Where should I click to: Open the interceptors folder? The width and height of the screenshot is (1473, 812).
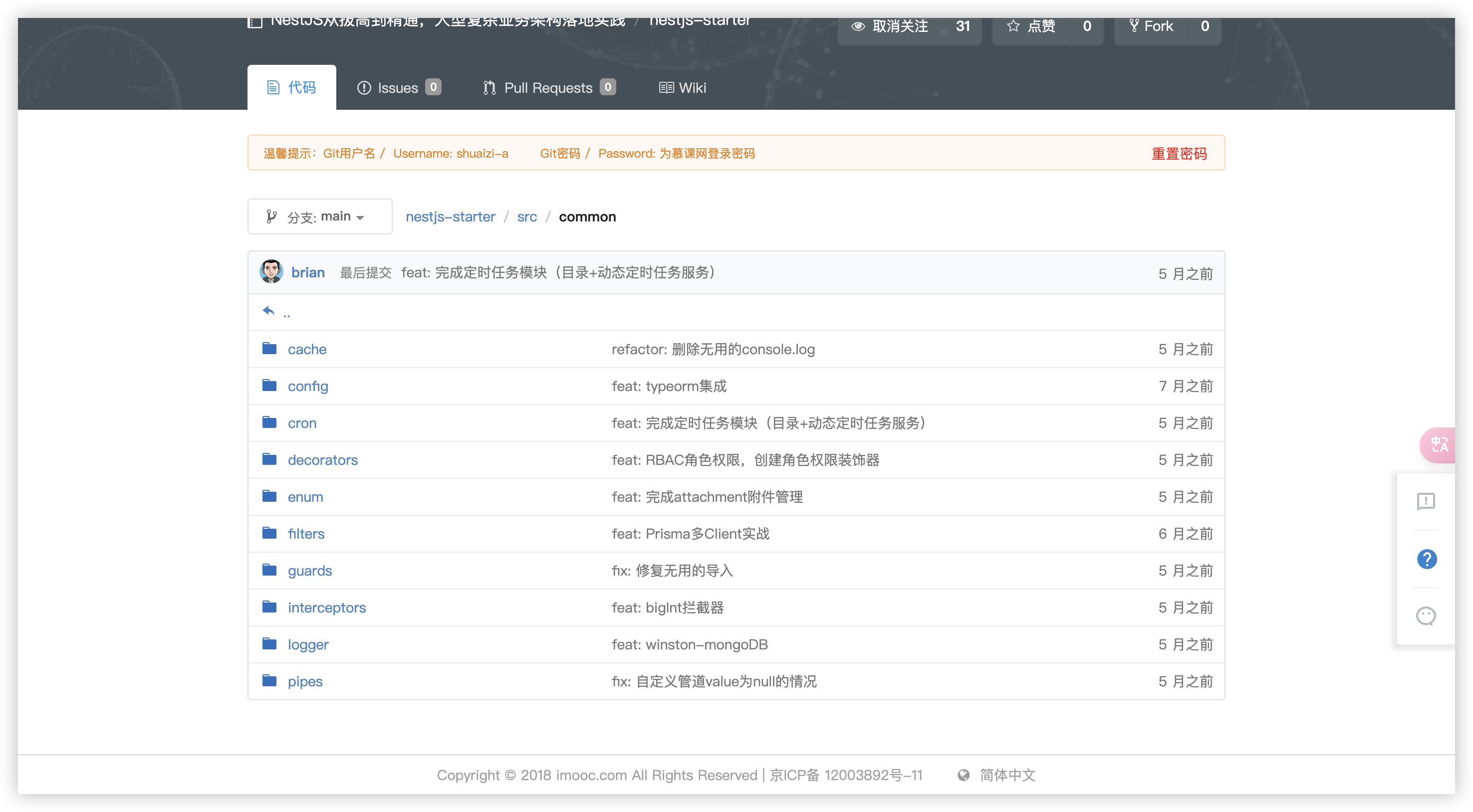326,608
